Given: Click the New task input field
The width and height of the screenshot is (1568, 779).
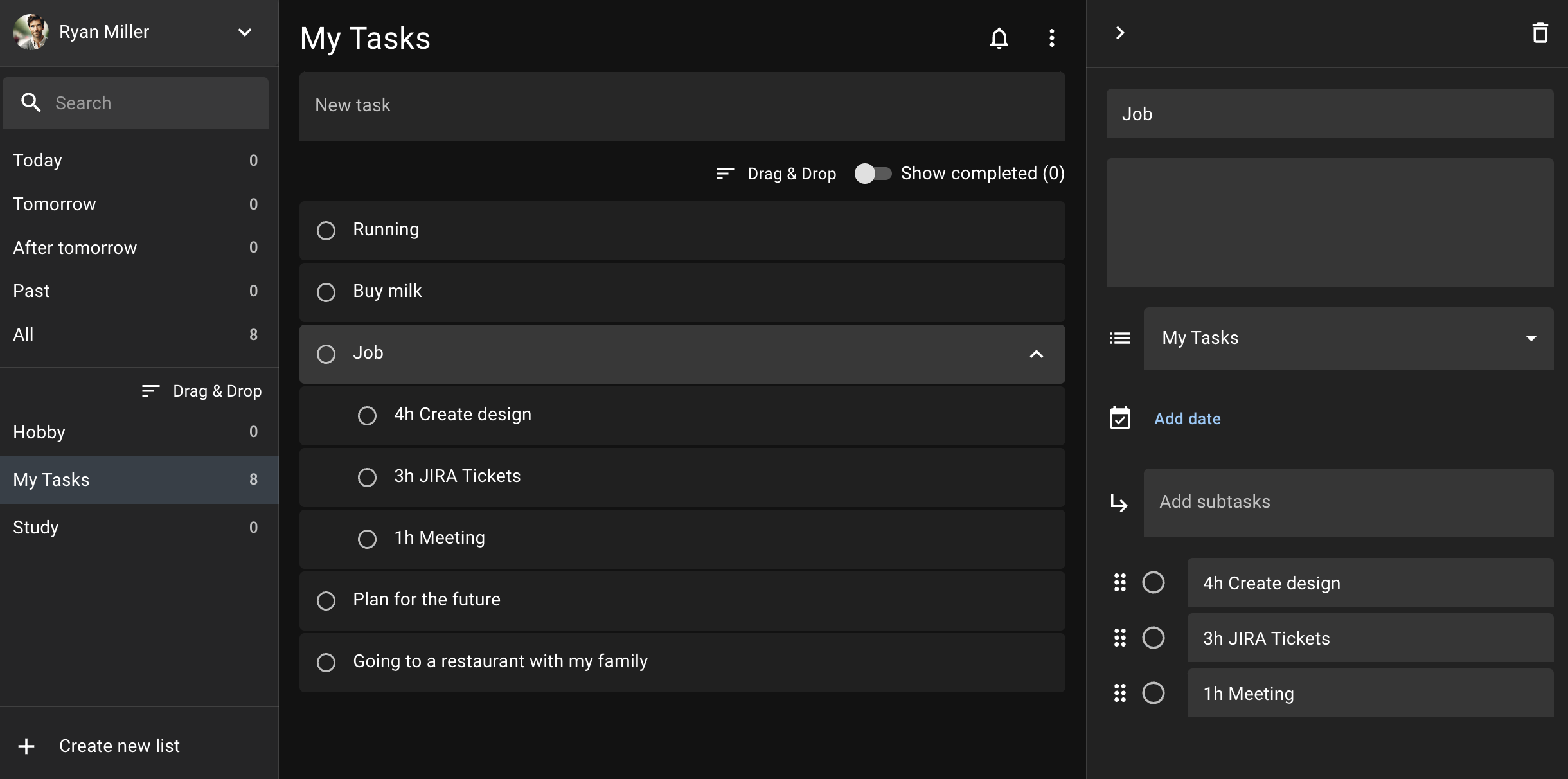Looking at the screenshot, I should coord(683,105).
